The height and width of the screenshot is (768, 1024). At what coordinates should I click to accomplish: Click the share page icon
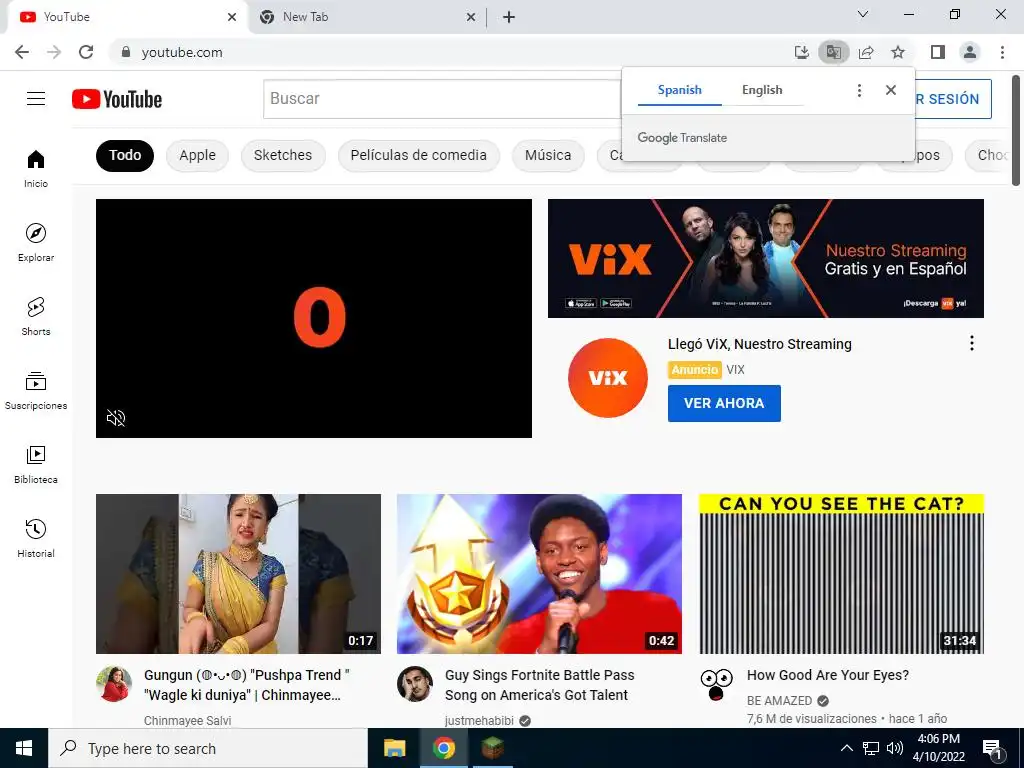pyautogui.click(x=866, y=52)
